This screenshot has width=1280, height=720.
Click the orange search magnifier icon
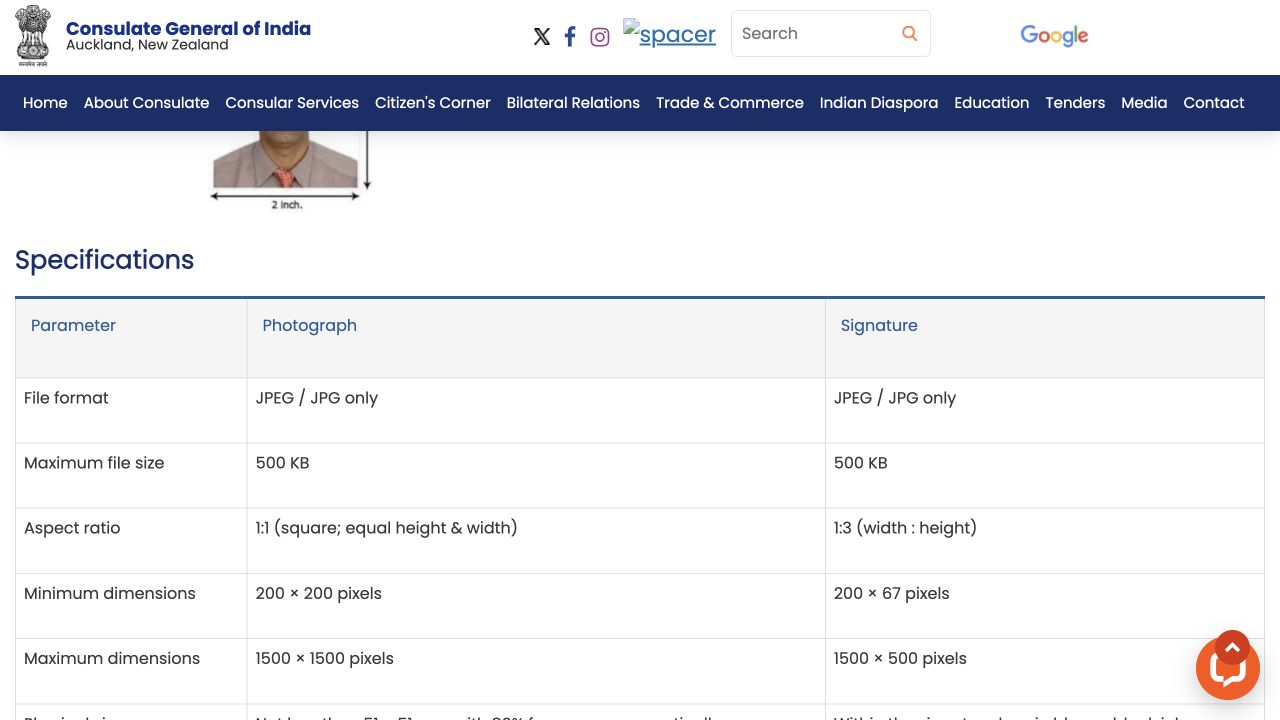click(x=909, y=33)
